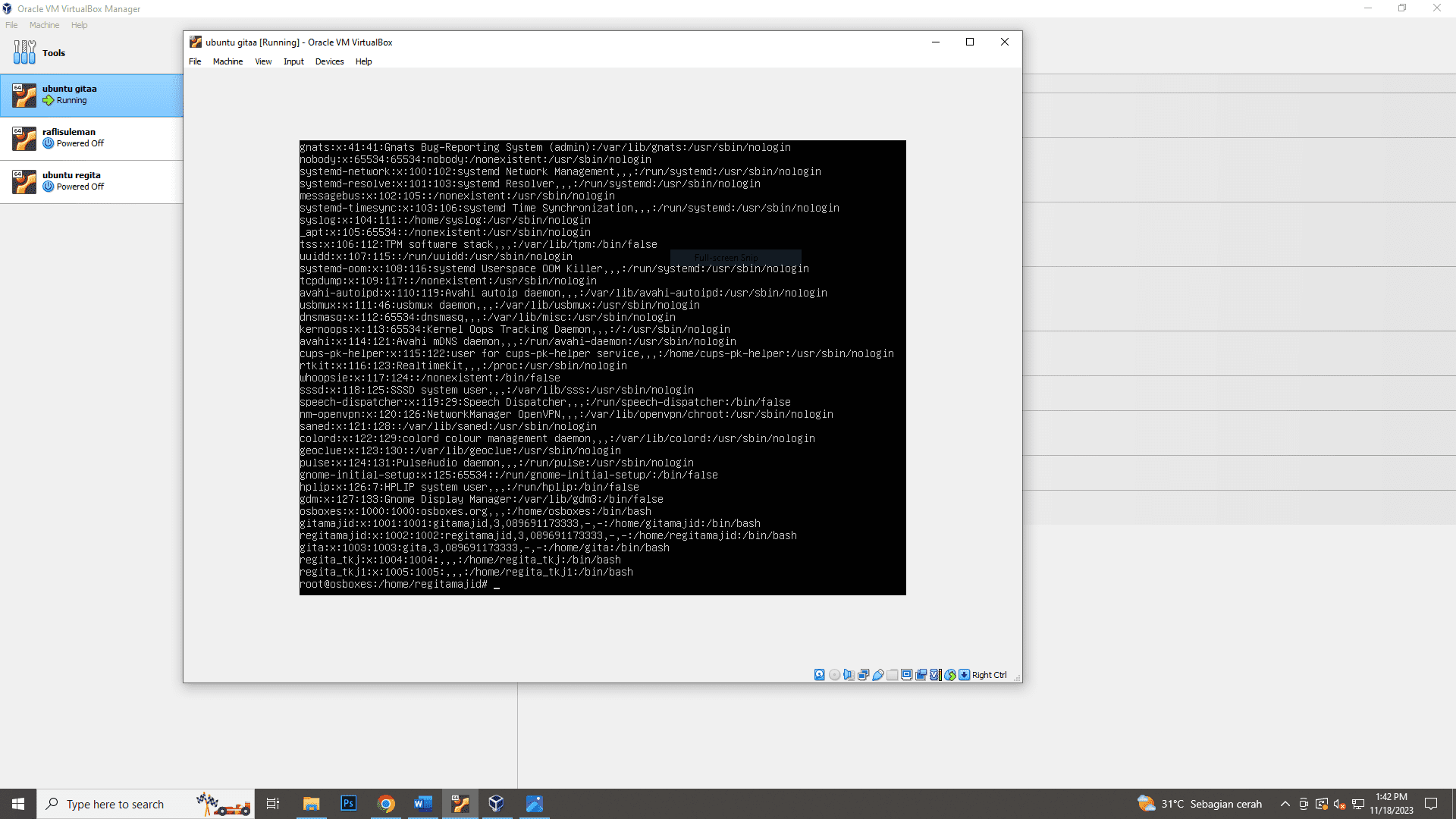Image resolution: width=1456 pixels, height=819 pixels.
Task: Open the clock and date flyout
Action: click(x=1392, y=804)
